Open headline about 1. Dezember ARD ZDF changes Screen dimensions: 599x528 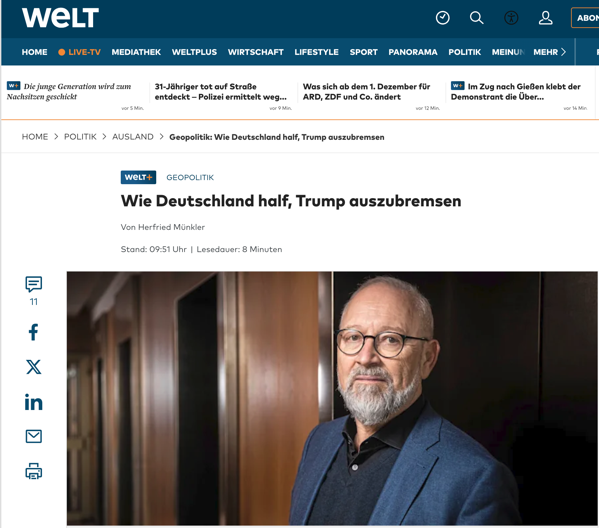coord(366,92)
